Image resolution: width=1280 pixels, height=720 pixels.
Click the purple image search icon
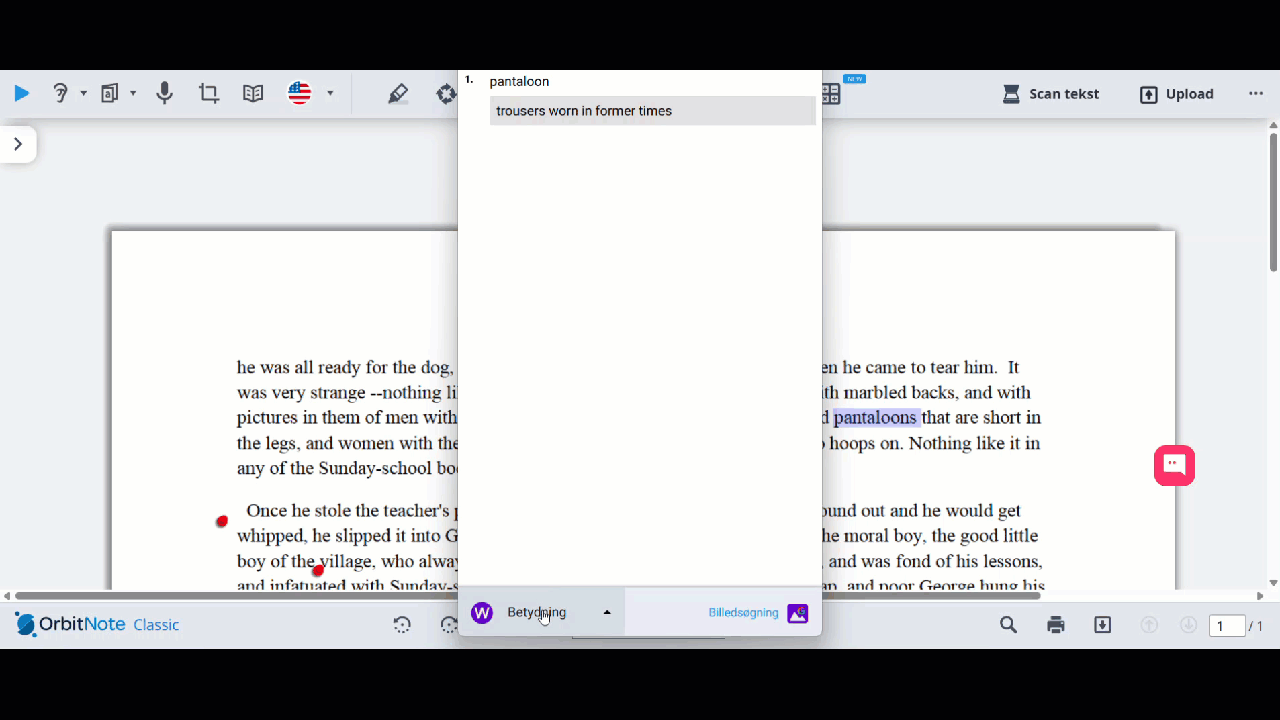(x=797, y=614)
